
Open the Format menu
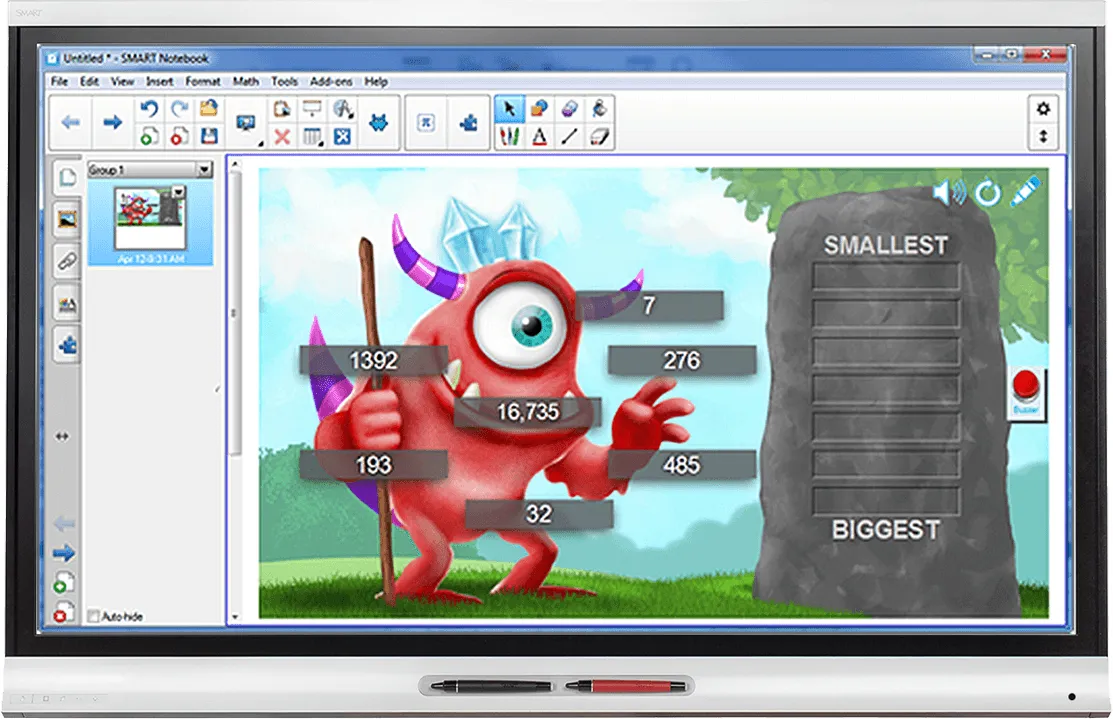203,82
